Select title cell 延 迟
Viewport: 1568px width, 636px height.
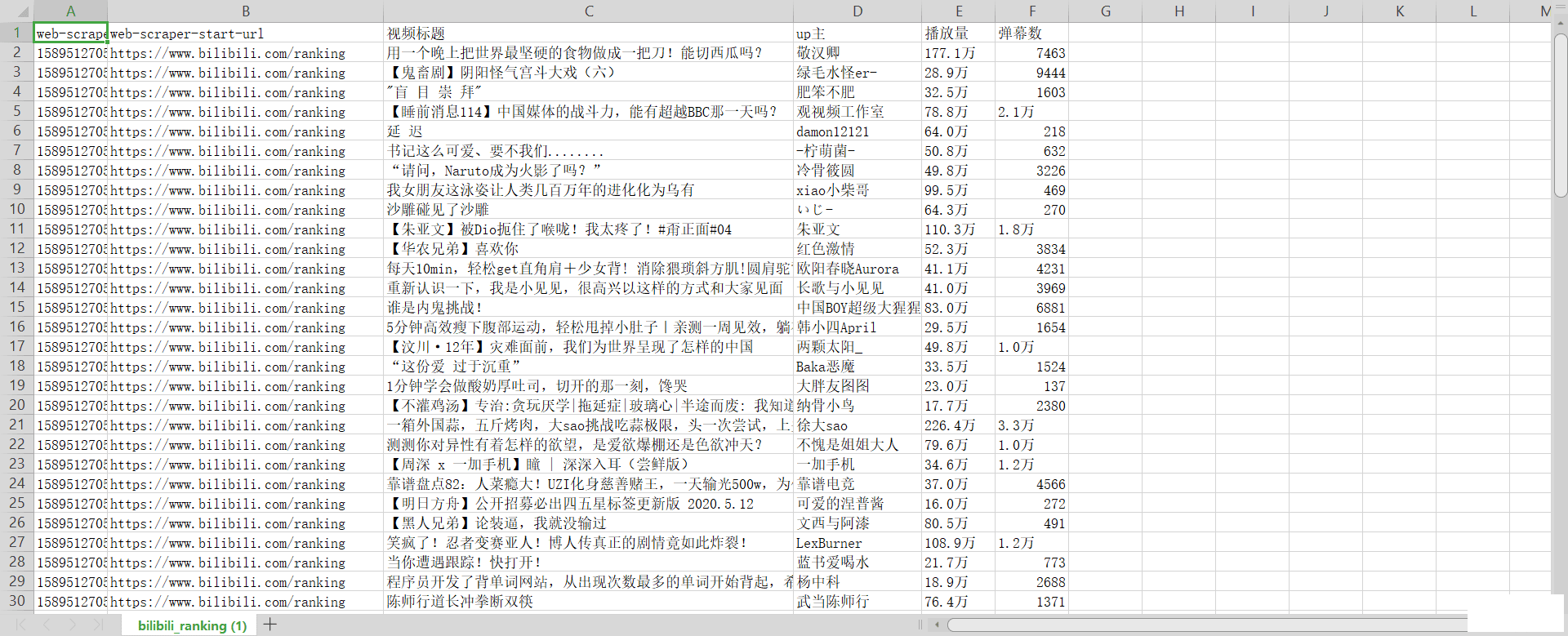589,131
